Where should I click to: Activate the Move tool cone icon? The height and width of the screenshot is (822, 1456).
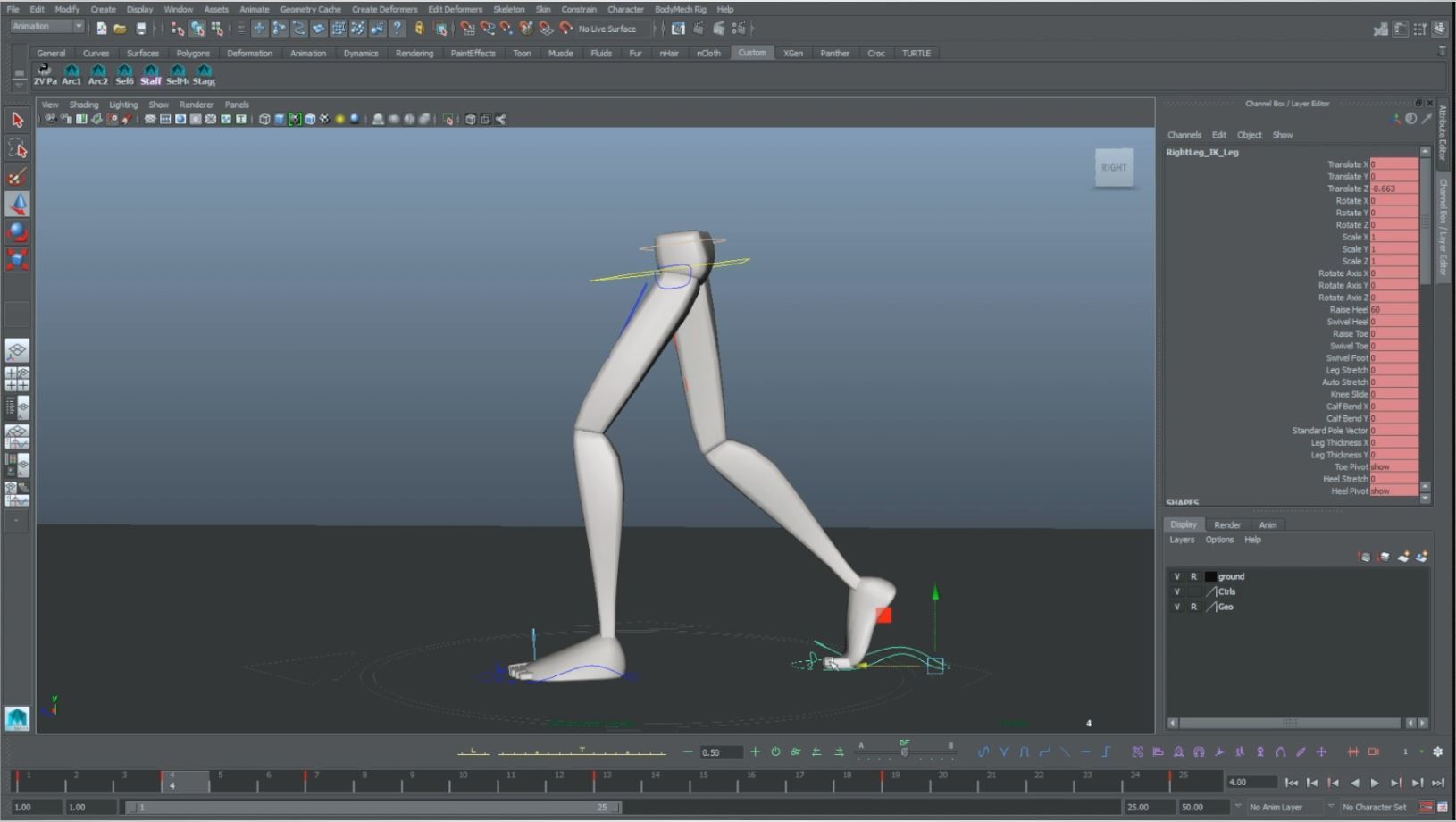(17, 204)
